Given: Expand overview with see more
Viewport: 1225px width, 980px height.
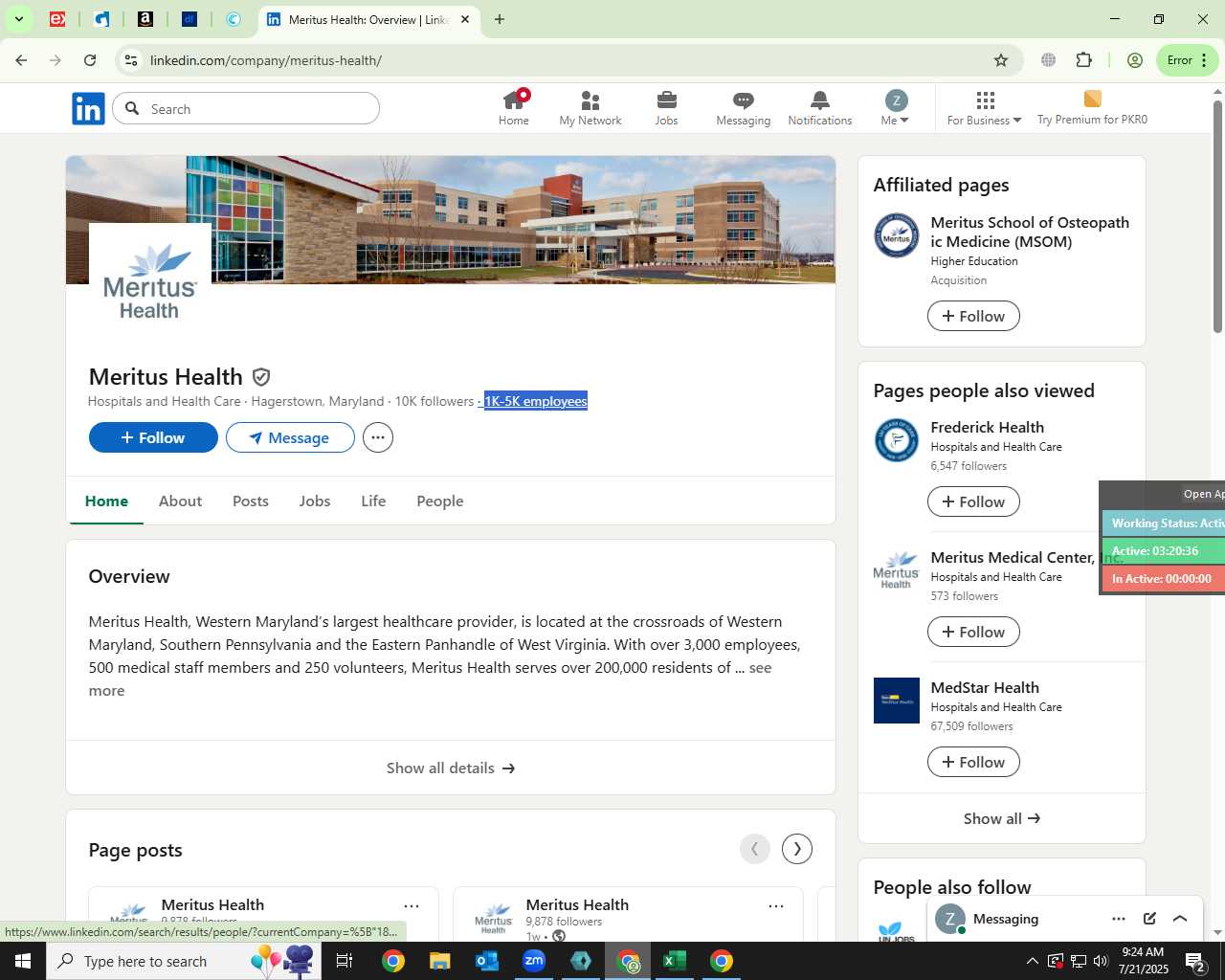Looking at the screenshot, I should 760,668.
